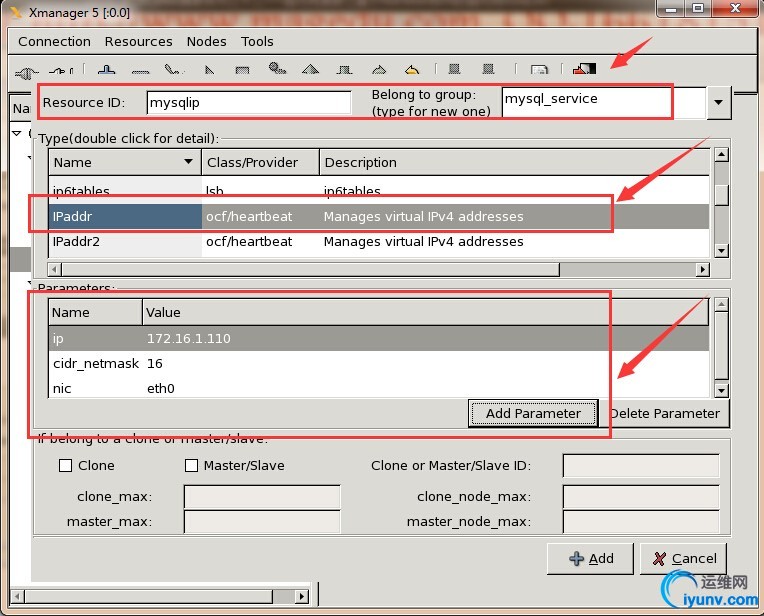
Task: Click the rectangle stop resource icon
Action: click(x=242, y=70)
